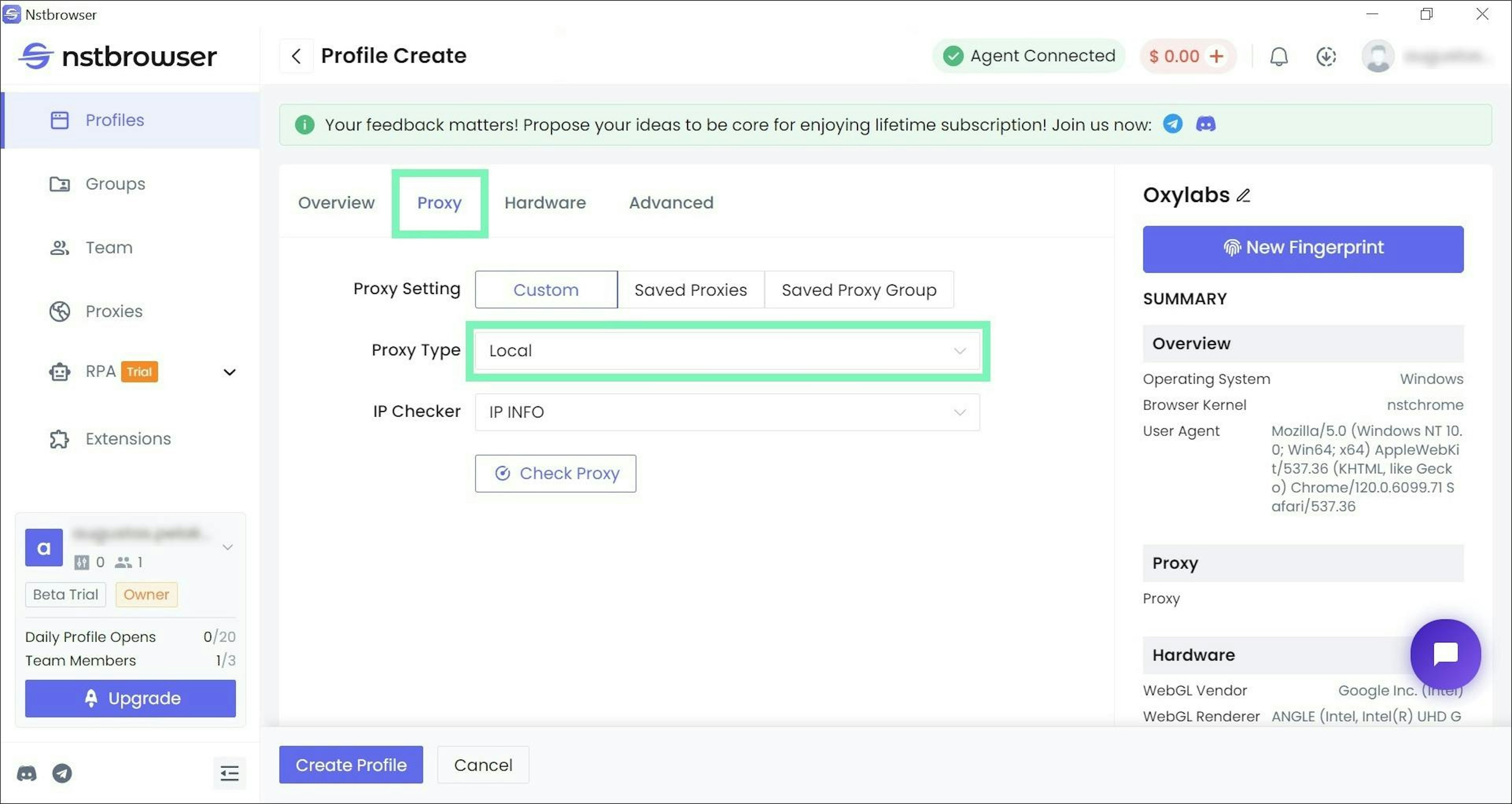Restore down the Nstbrowser window
Viewport: 1512px width, 804px height.
point(1426,14)
